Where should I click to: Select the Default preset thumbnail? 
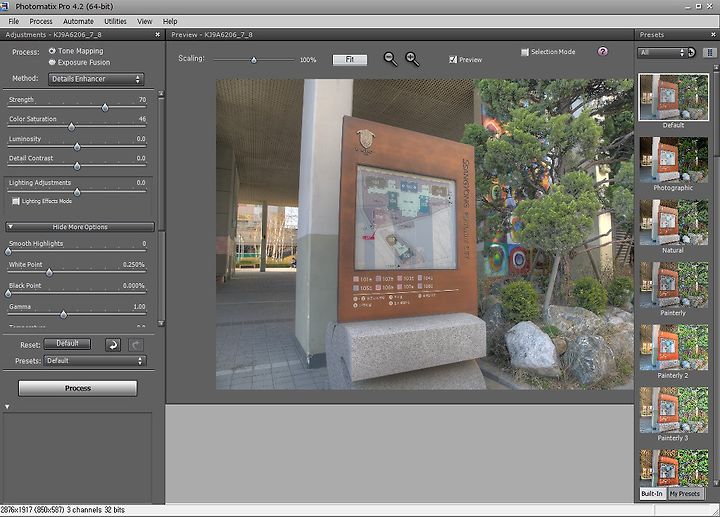674,97
